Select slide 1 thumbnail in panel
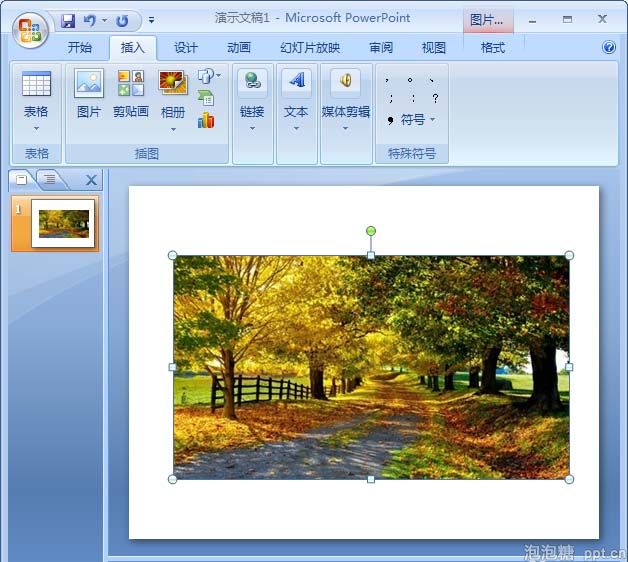Image resolution: width=628 pixels, height=562 pixels. (63, 223)
